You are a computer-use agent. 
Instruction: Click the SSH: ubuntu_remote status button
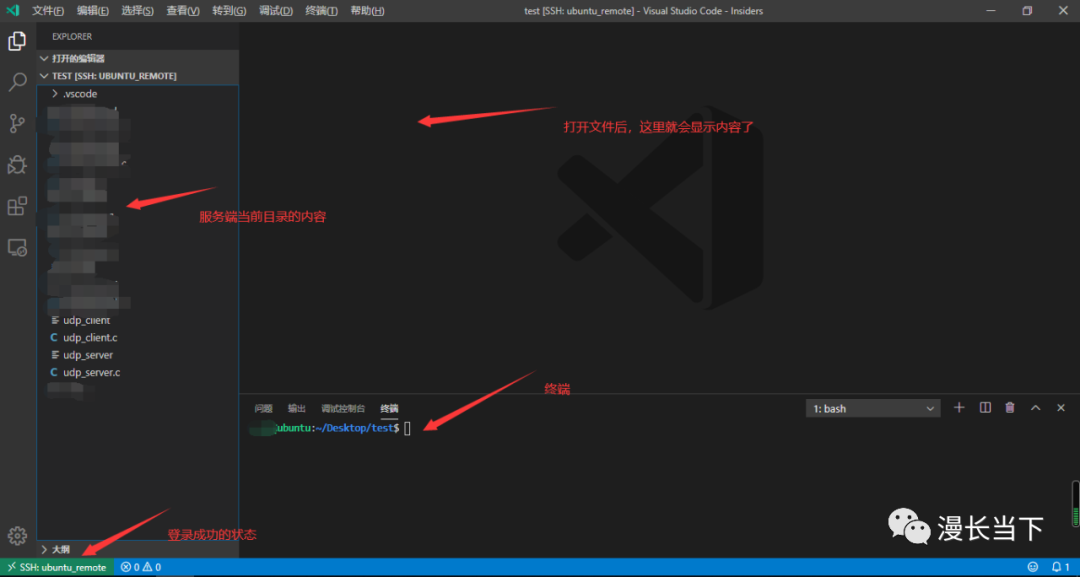pos(57,567)
